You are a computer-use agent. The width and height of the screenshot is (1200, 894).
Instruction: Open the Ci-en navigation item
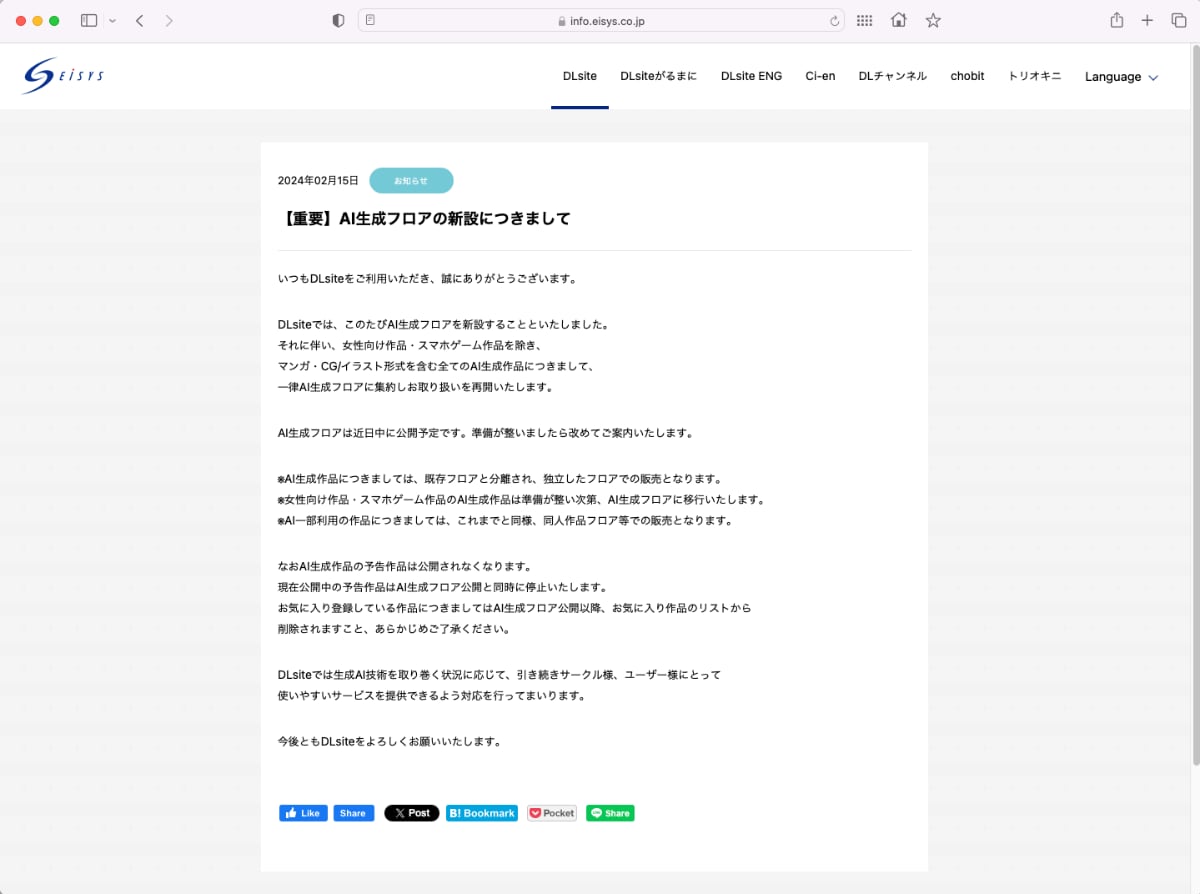point(820,76)
